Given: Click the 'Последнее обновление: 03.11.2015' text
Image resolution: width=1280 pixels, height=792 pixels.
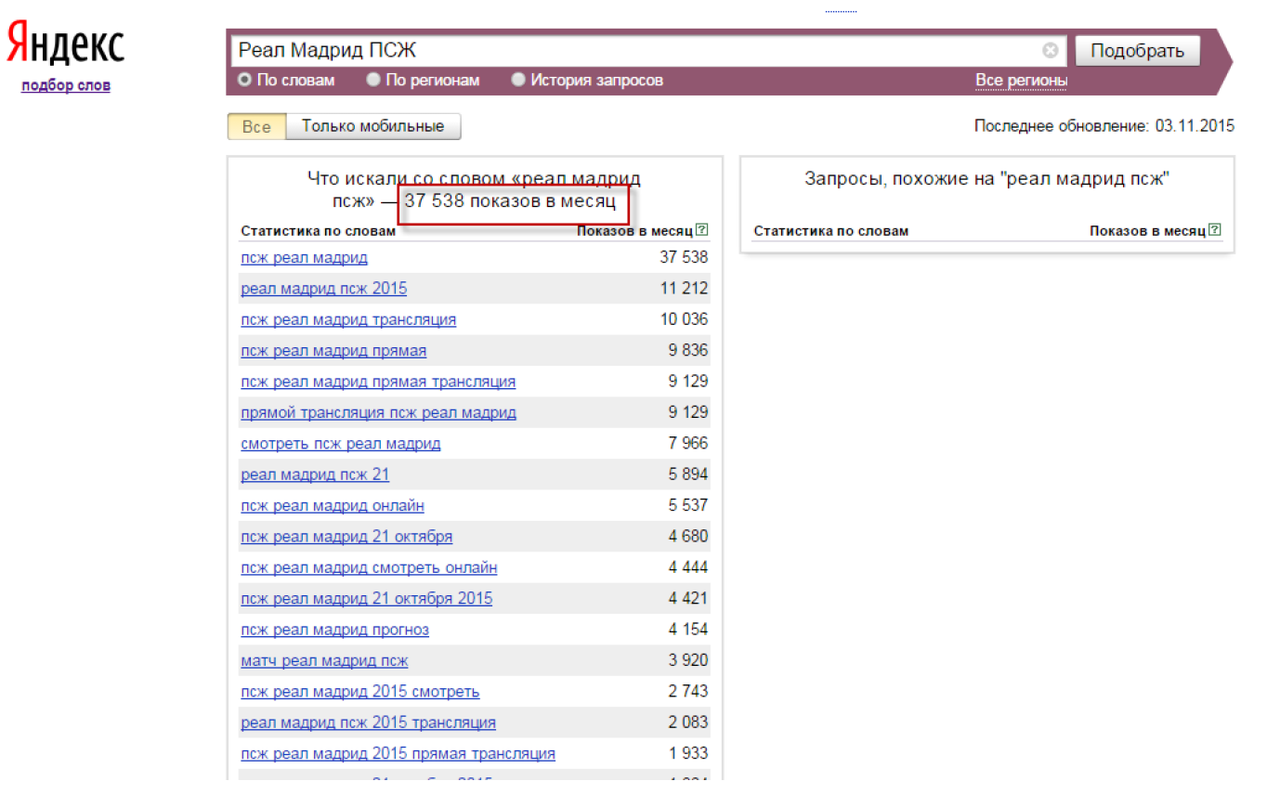Looking at the screenshot, I should click(x=1104, y=126).
